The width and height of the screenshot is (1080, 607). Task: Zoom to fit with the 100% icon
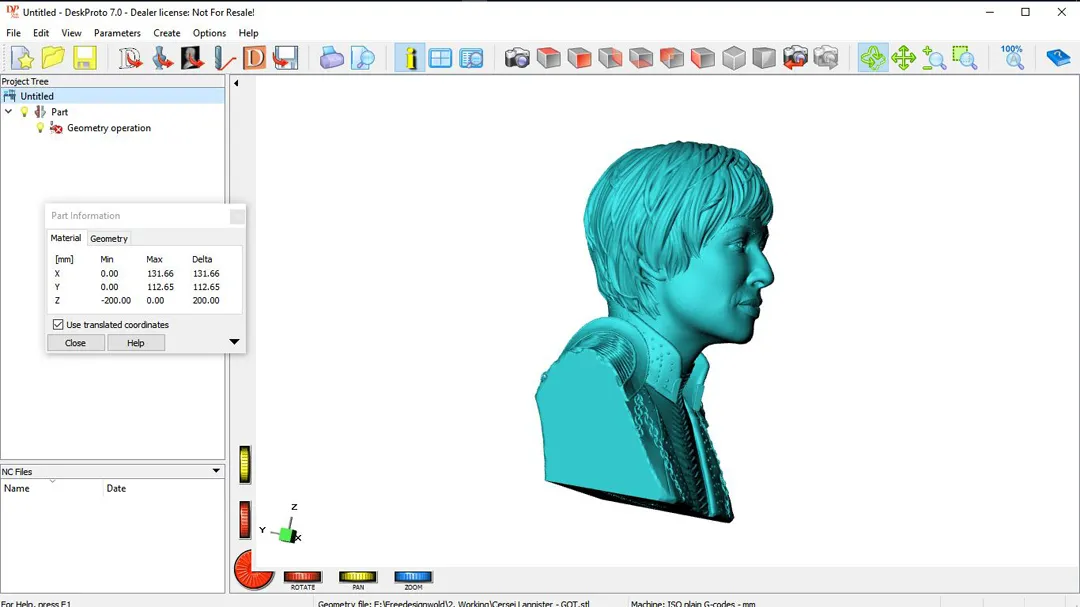point(1012,58)
